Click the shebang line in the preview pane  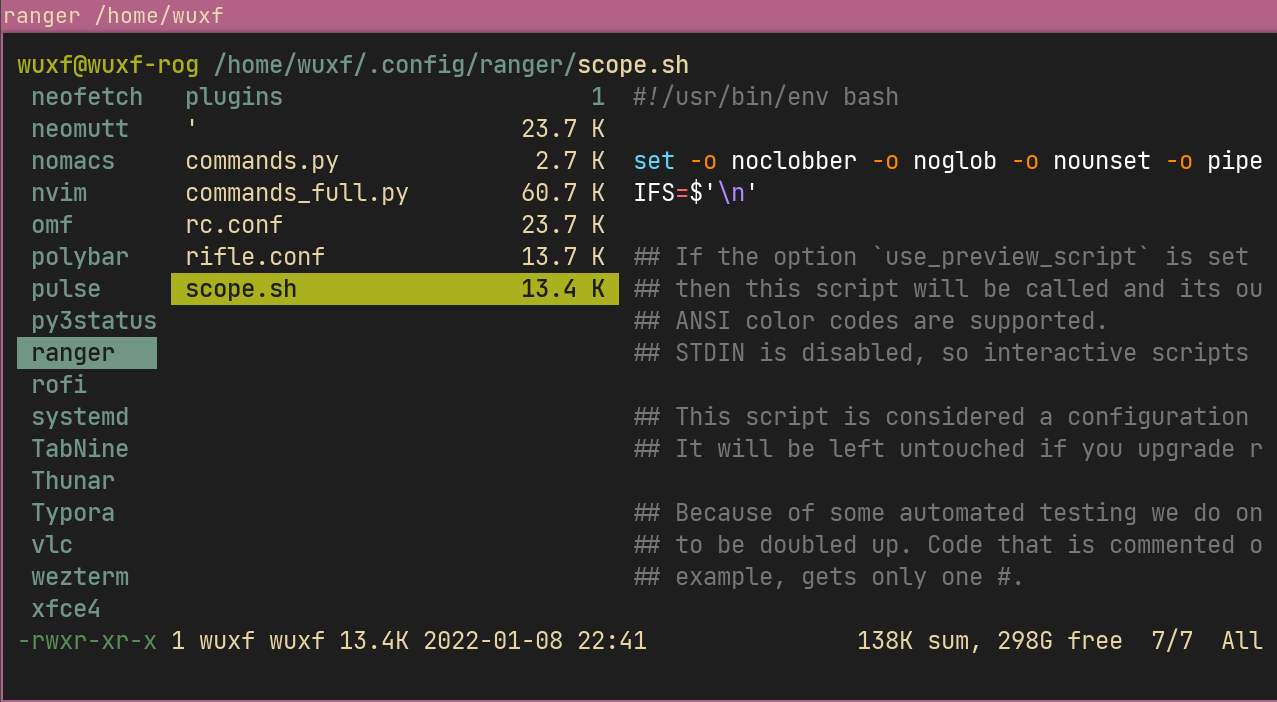pyautogui.click(x=766, y=97)
